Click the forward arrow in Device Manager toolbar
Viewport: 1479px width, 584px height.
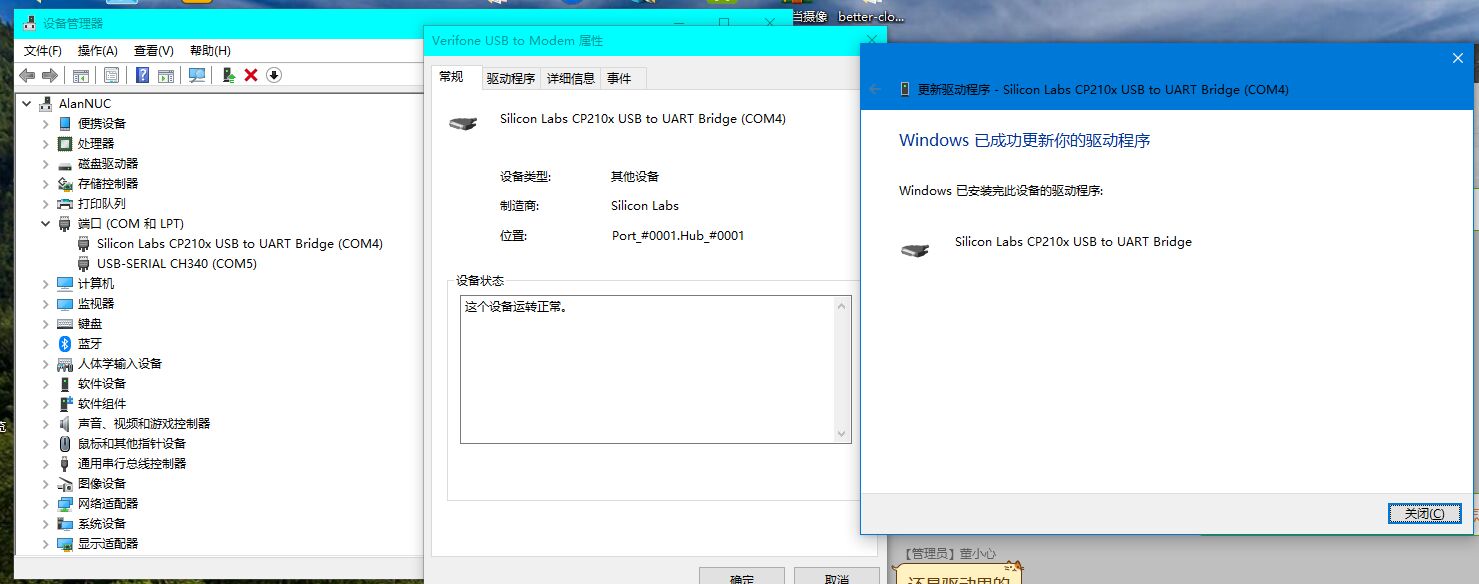tap(49, 75)
